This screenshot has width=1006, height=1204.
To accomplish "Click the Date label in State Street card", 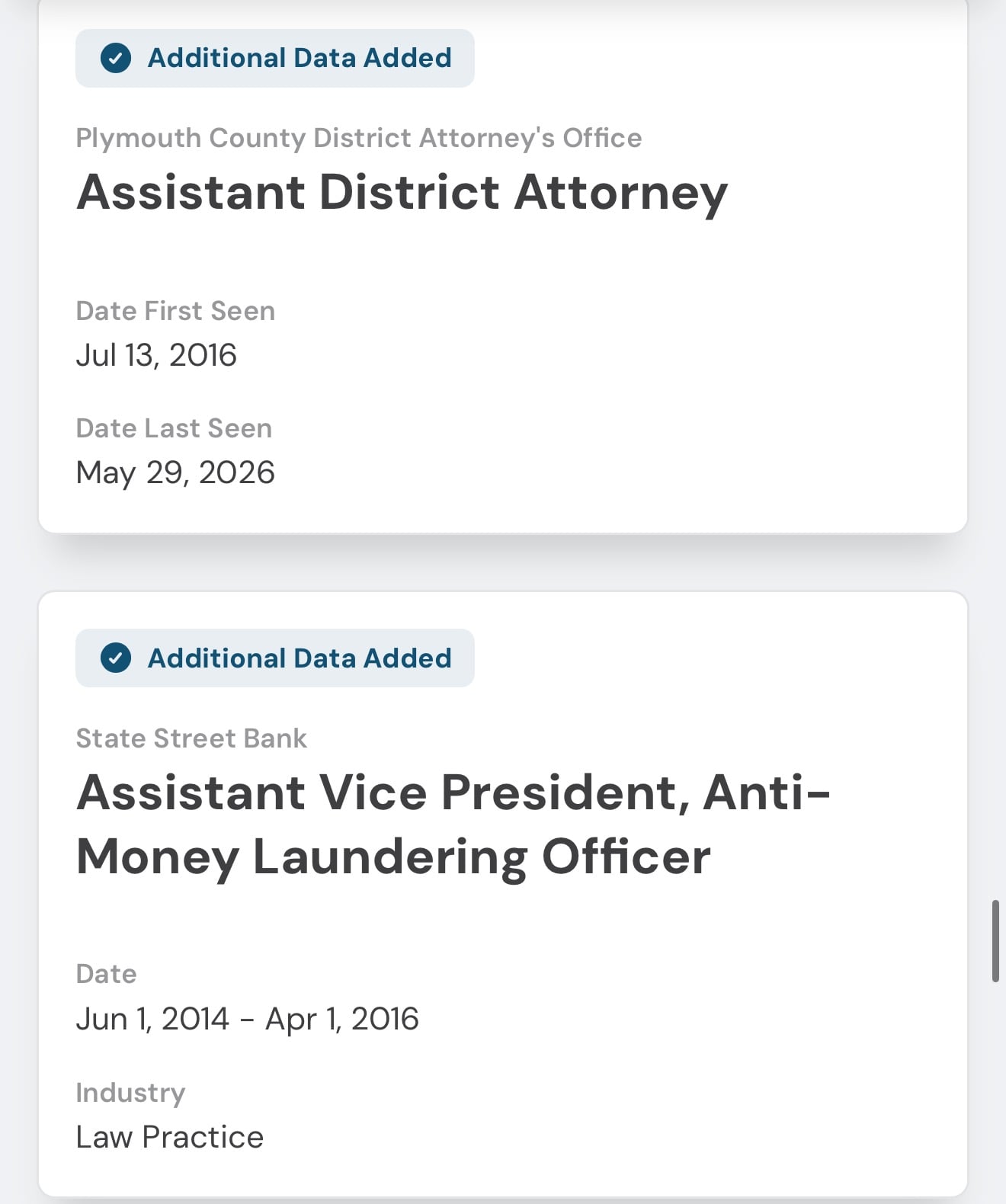I will [106, 974].
